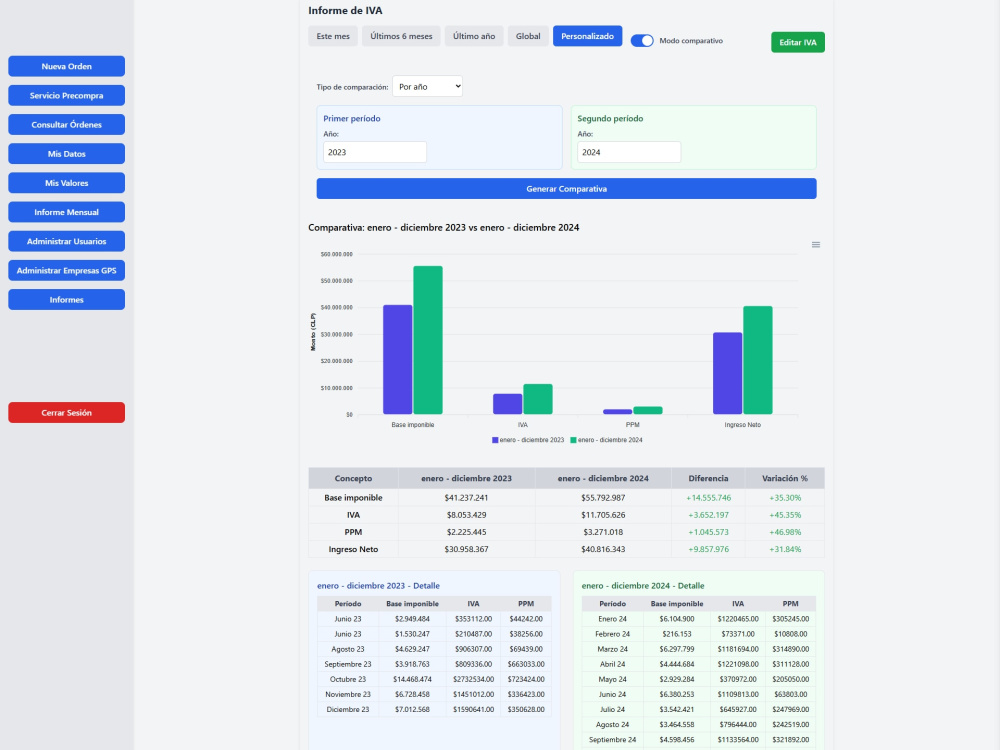The image size is (1000, 750).
Task: Open Consultar Órdenes page
Action: tap(66, 124)
